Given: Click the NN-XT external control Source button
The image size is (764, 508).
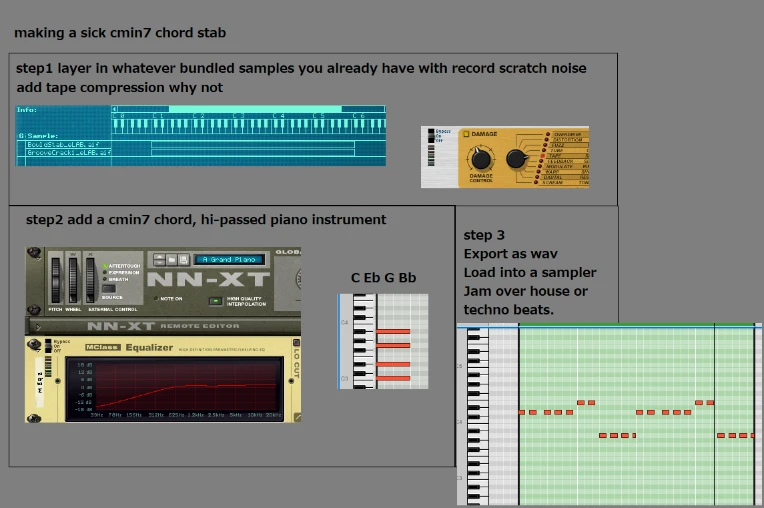Looking at the screenshot, I should coord(109,289).
